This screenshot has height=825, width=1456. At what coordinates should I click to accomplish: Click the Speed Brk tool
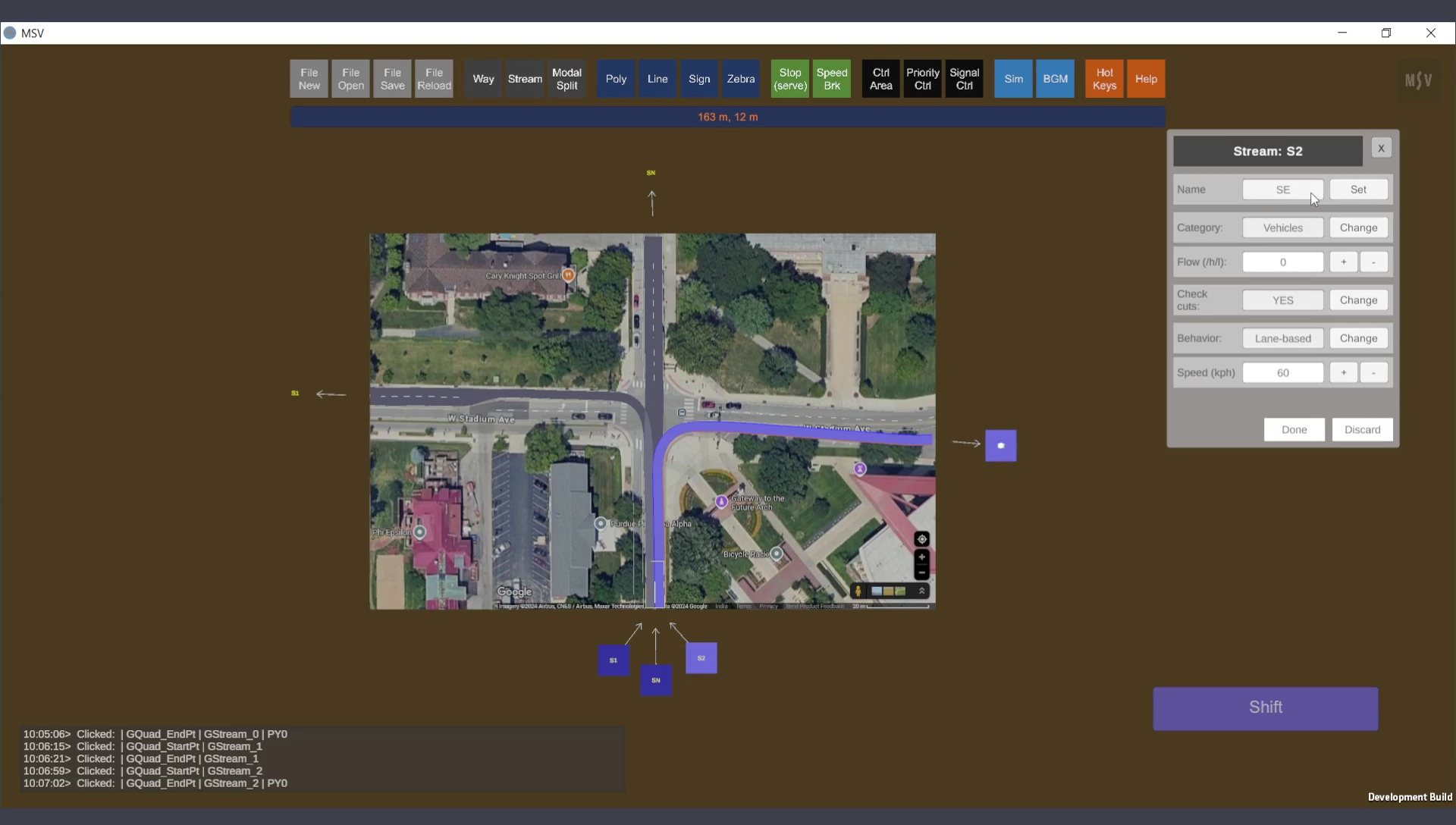[x=832, y=79]
